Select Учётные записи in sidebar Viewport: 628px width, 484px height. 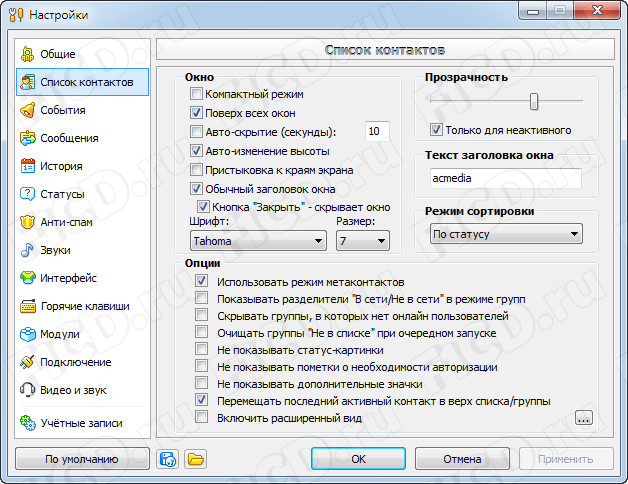(83, 423)
